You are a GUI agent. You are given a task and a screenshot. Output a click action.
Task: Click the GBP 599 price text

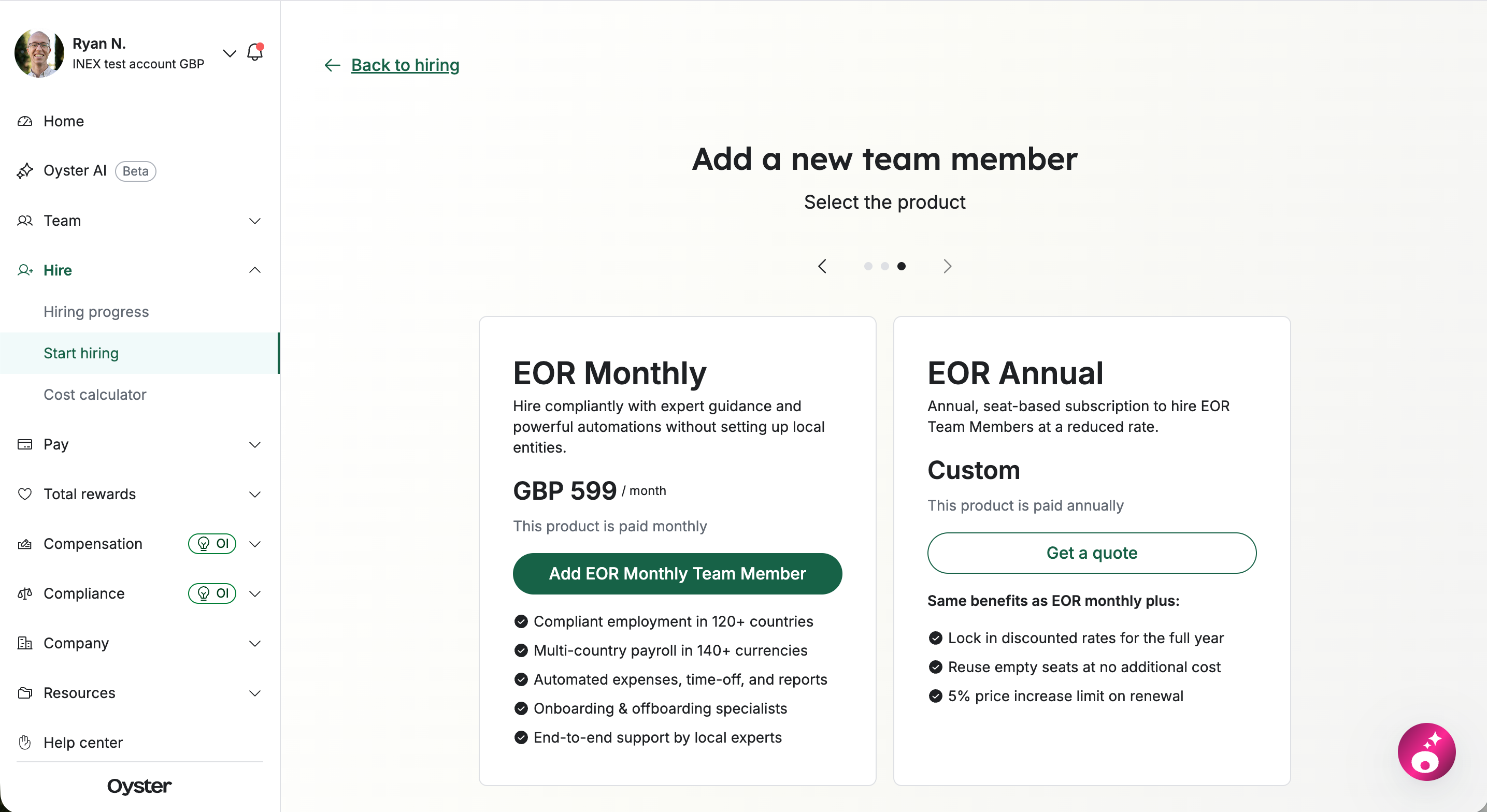(565, 490)
